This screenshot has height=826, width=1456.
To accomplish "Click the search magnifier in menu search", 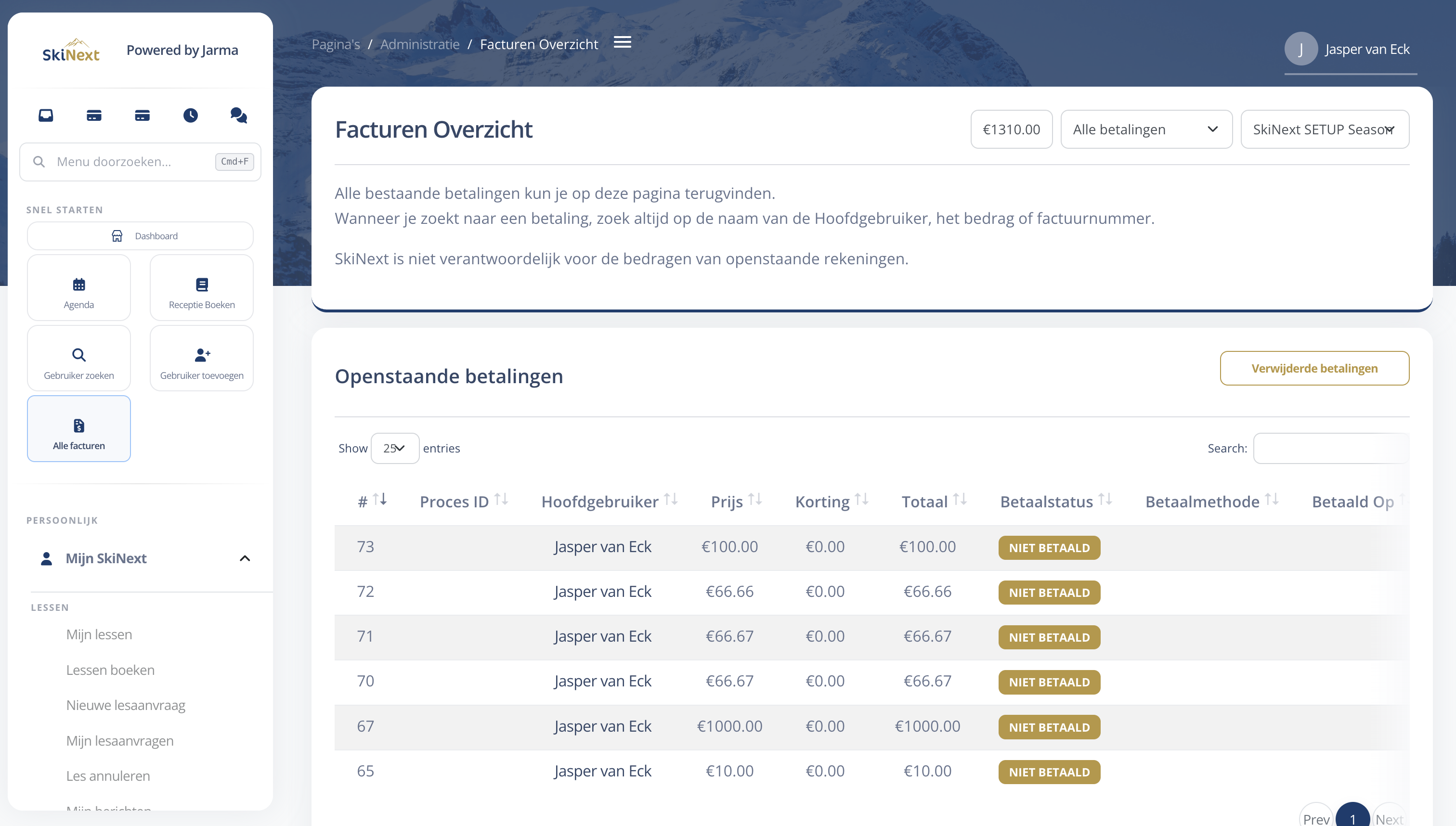I will point(39,162).
